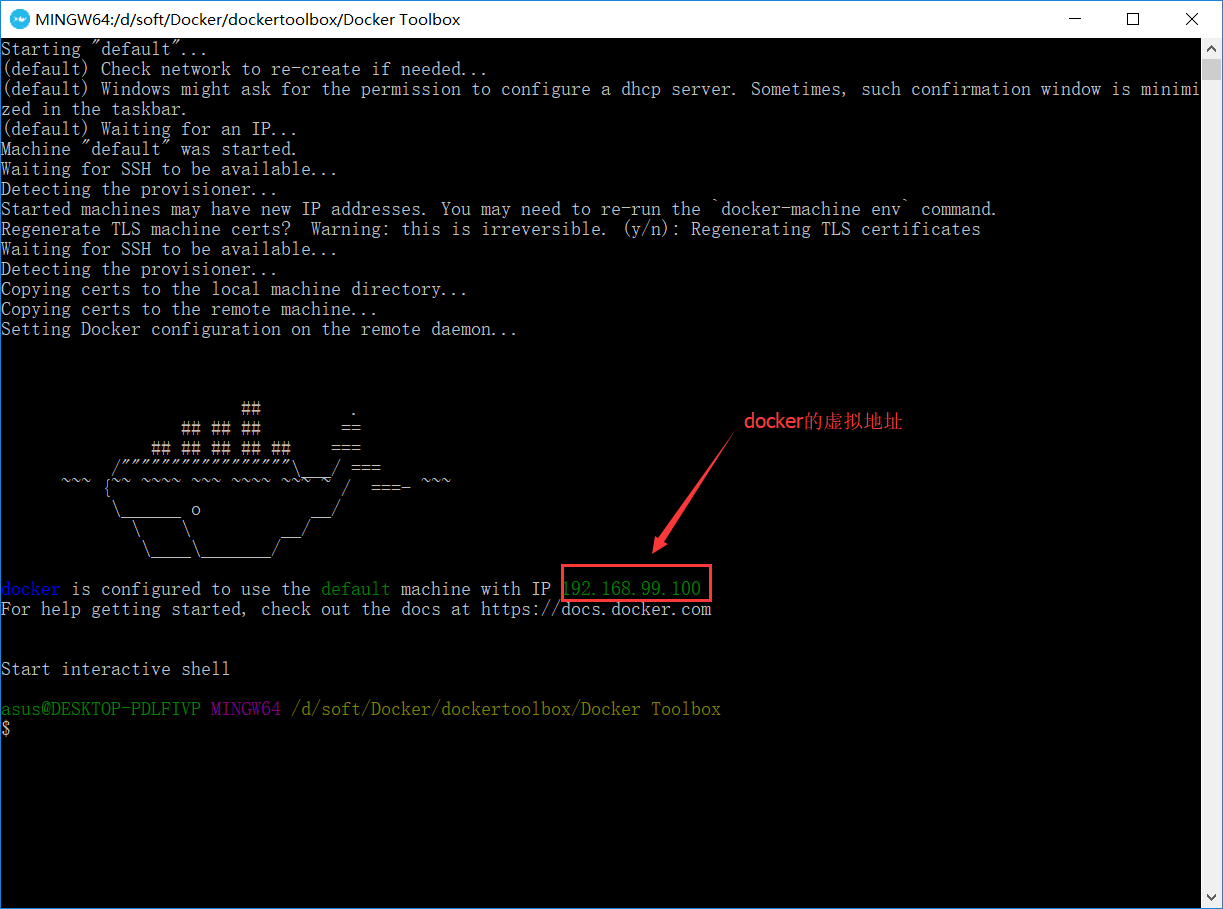Click "Setting Docker configuration on the remote daemon"

[260, 329]
